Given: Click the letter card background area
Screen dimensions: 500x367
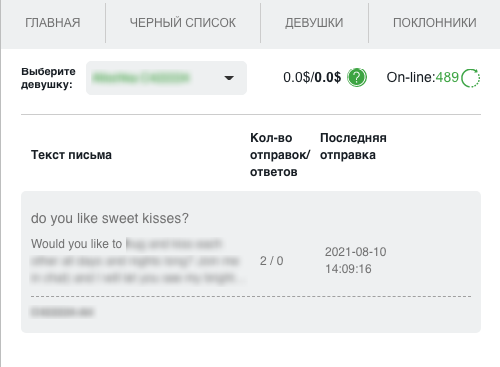Looking at the screenshot, I should (251, 262).
